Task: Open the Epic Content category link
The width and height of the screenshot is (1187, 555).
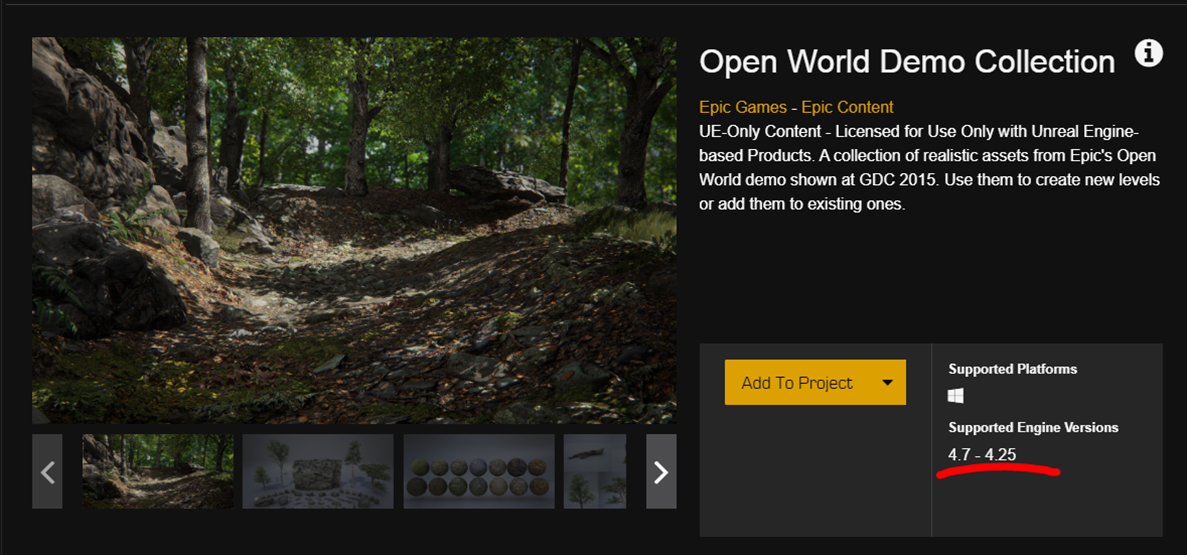Action: [847, 108]
